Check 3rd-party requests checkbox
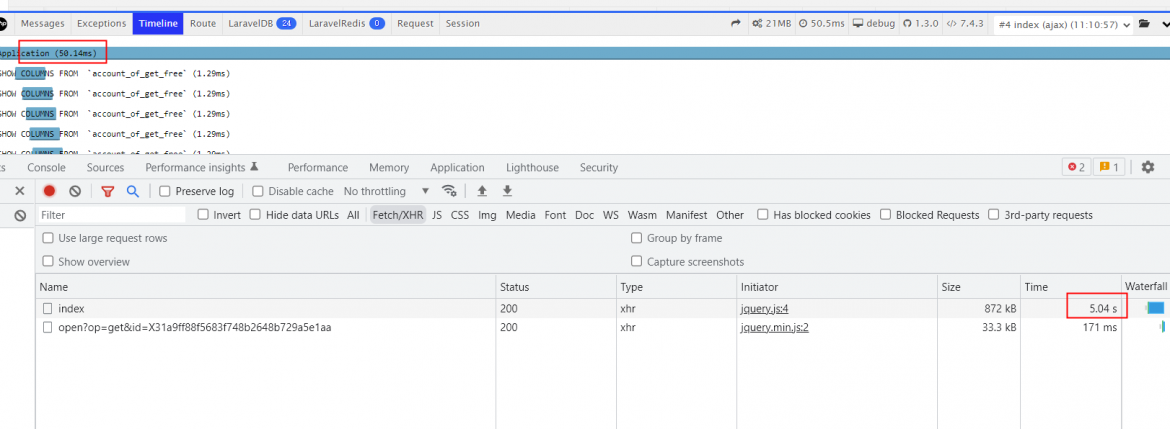The image size is (1170, 429). pyautogui.click(x=993, y=215)
